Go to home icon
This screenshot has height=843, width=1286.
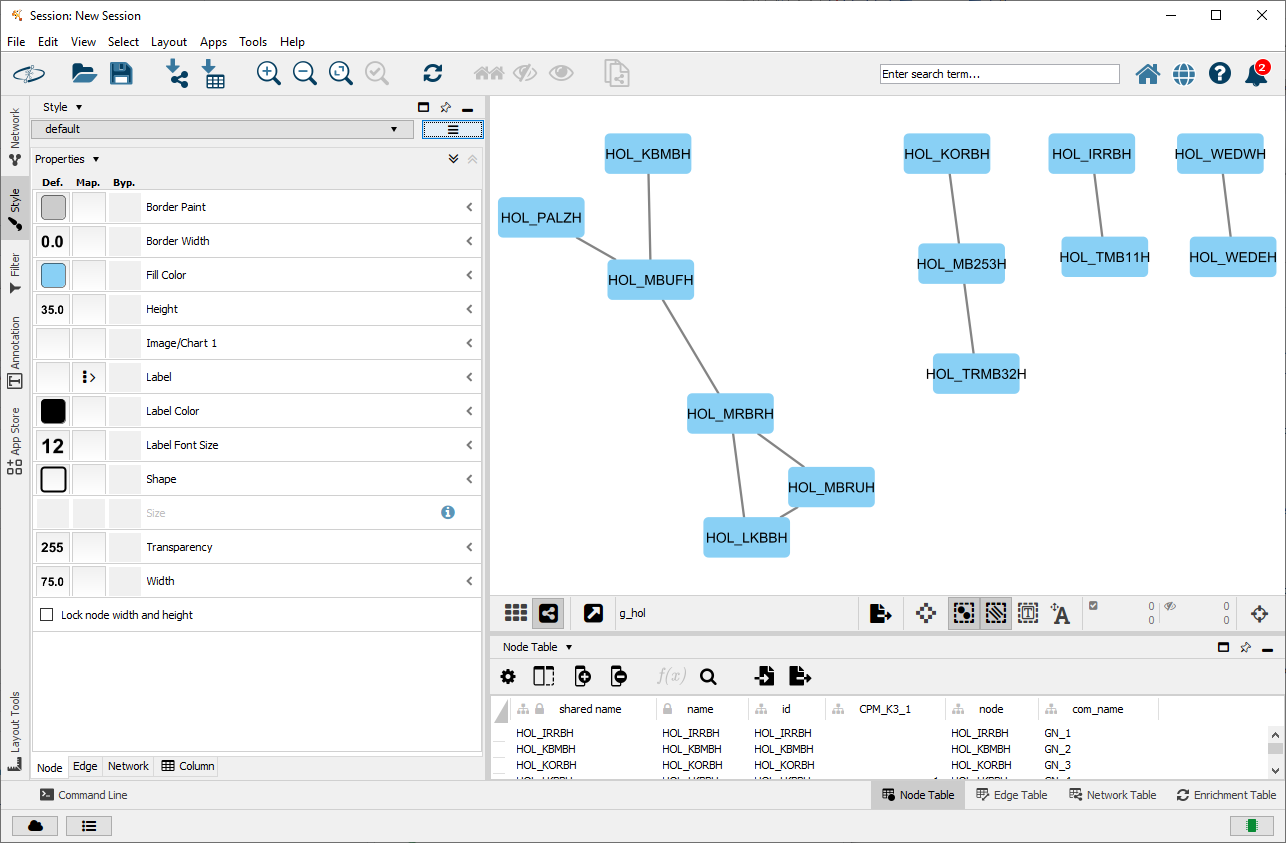pyautogui.click(x=1148, y=74)
